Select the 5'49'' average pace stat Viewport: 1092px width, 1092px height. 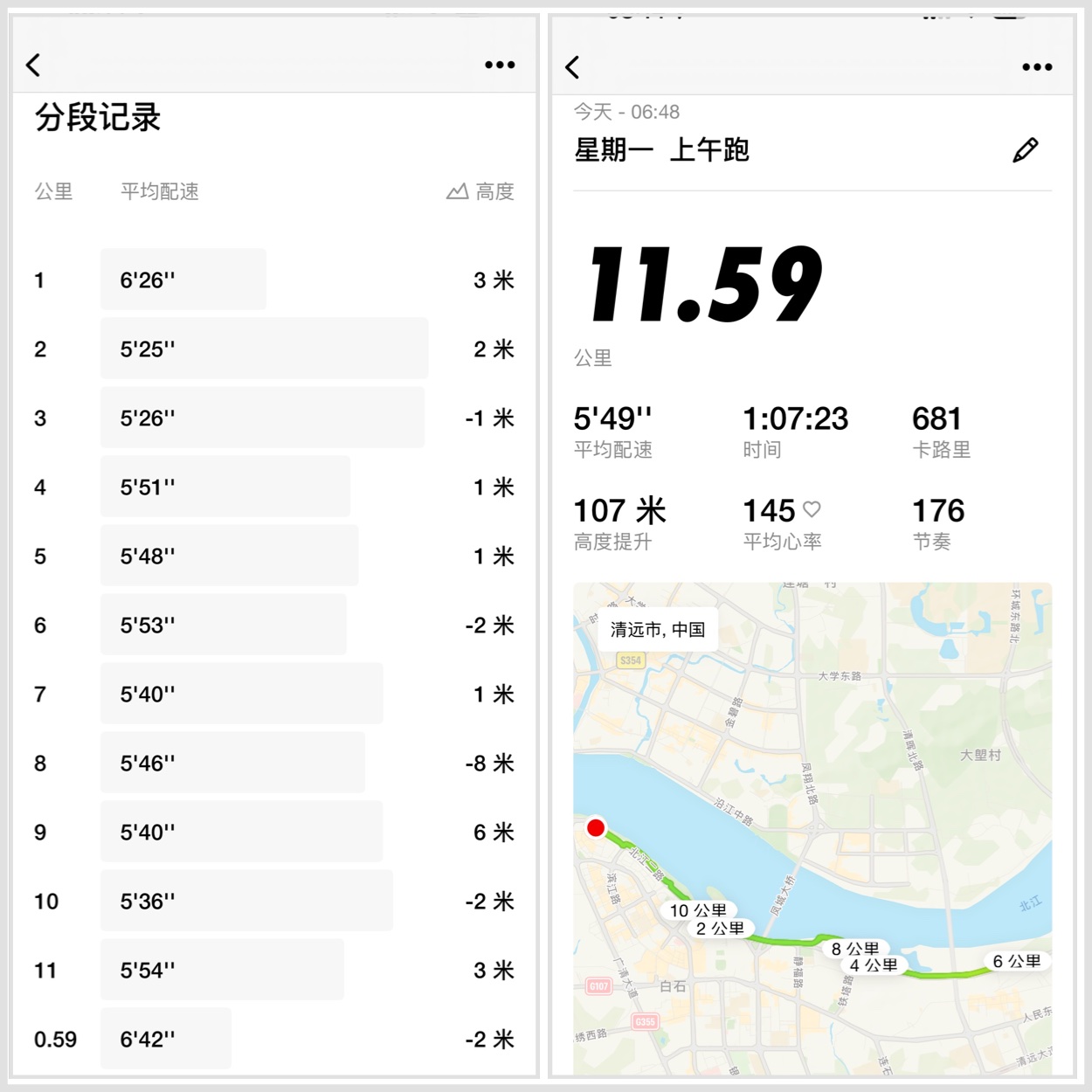click(612, 419)
